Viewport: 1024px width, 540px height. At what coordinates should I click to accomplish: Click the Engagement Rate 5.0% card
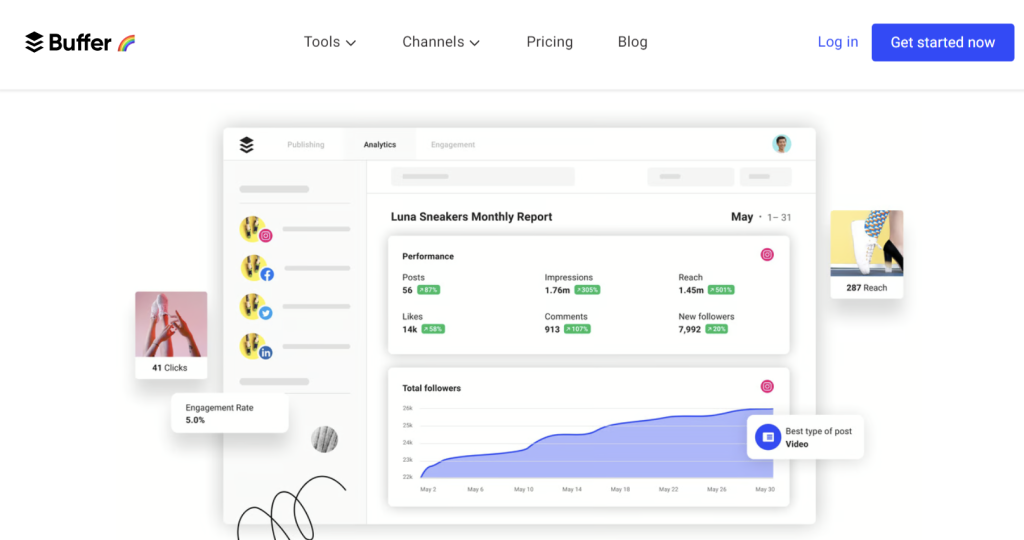[230, 413]
